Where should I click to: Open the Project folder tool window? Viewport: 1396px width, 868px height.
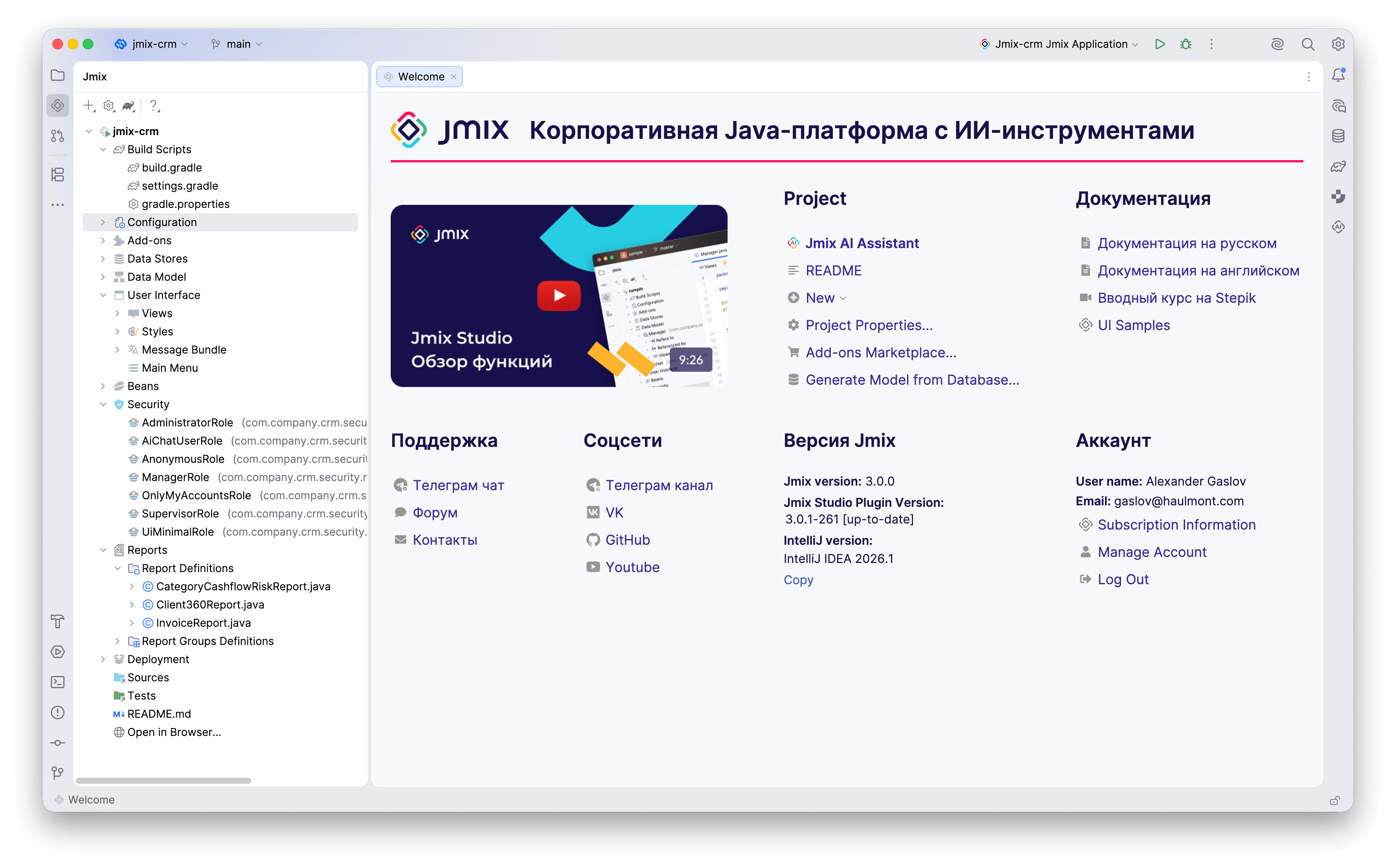tap(57, 75)
